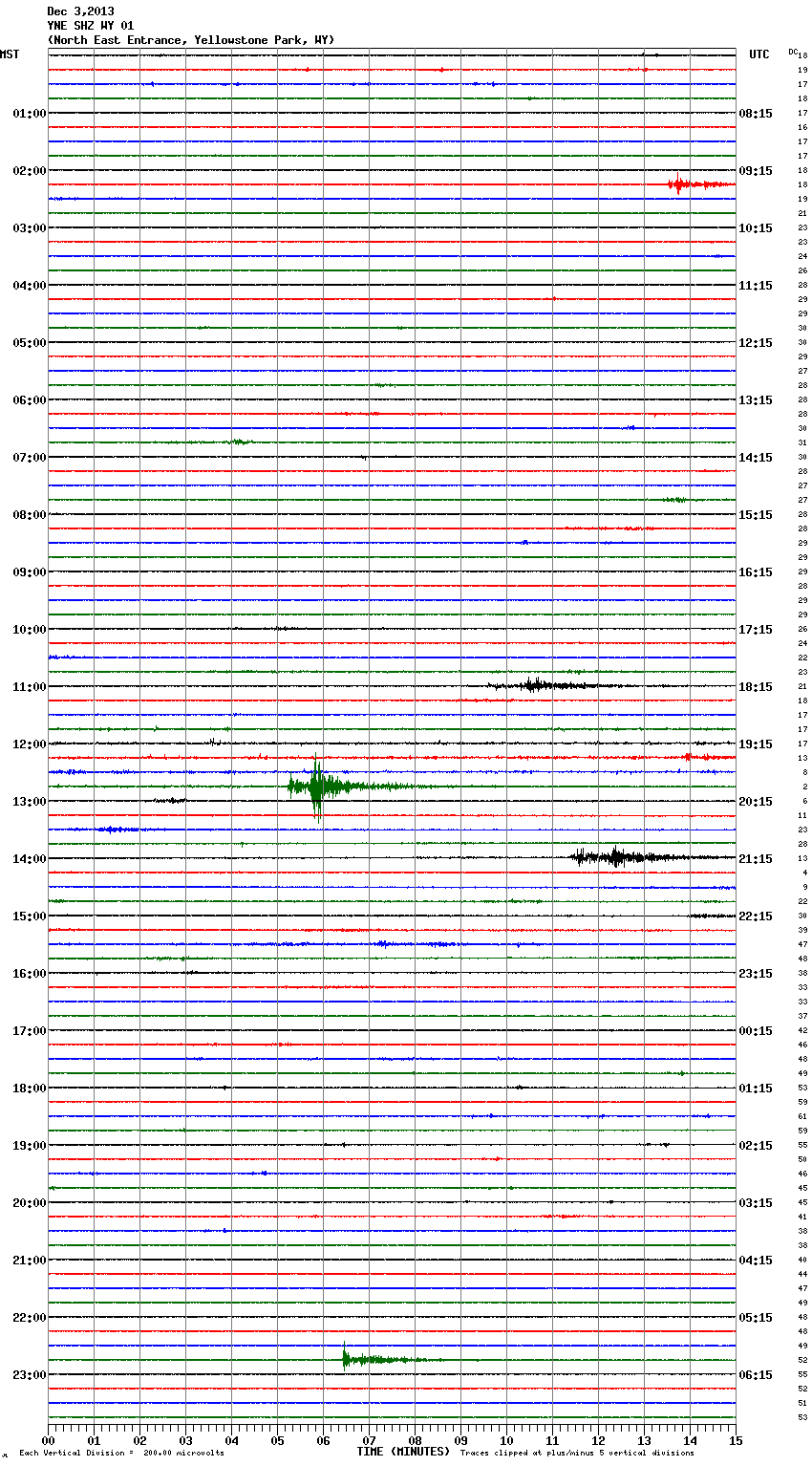Click the Traces clipped at plus/minus note
The image size is (812, 1466).
coord(577,1454)
